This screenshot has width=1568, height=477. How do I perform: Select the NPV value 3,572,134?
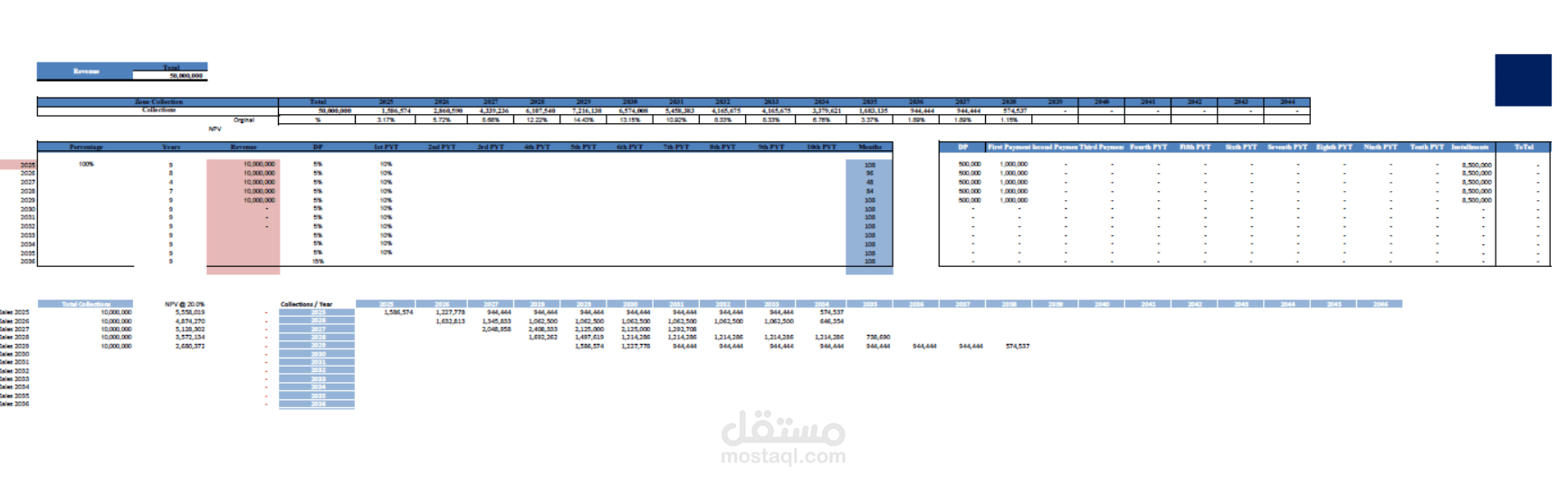(189, 338)
